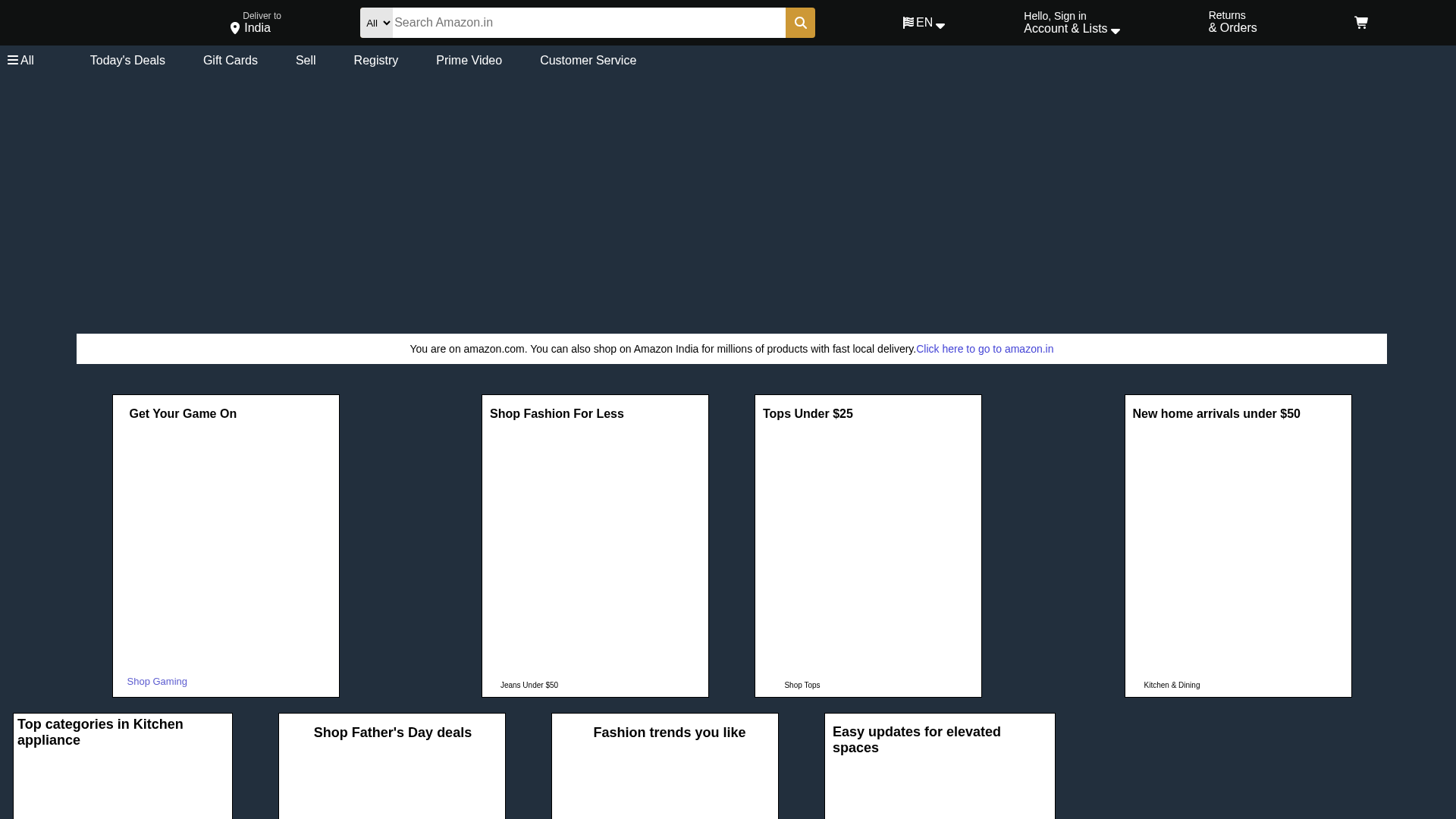Image resolution: width=1456 pixels, height=819 pixels.
Task: Open the Jeans Under $50 link
Action: click(x=529, y=686)
